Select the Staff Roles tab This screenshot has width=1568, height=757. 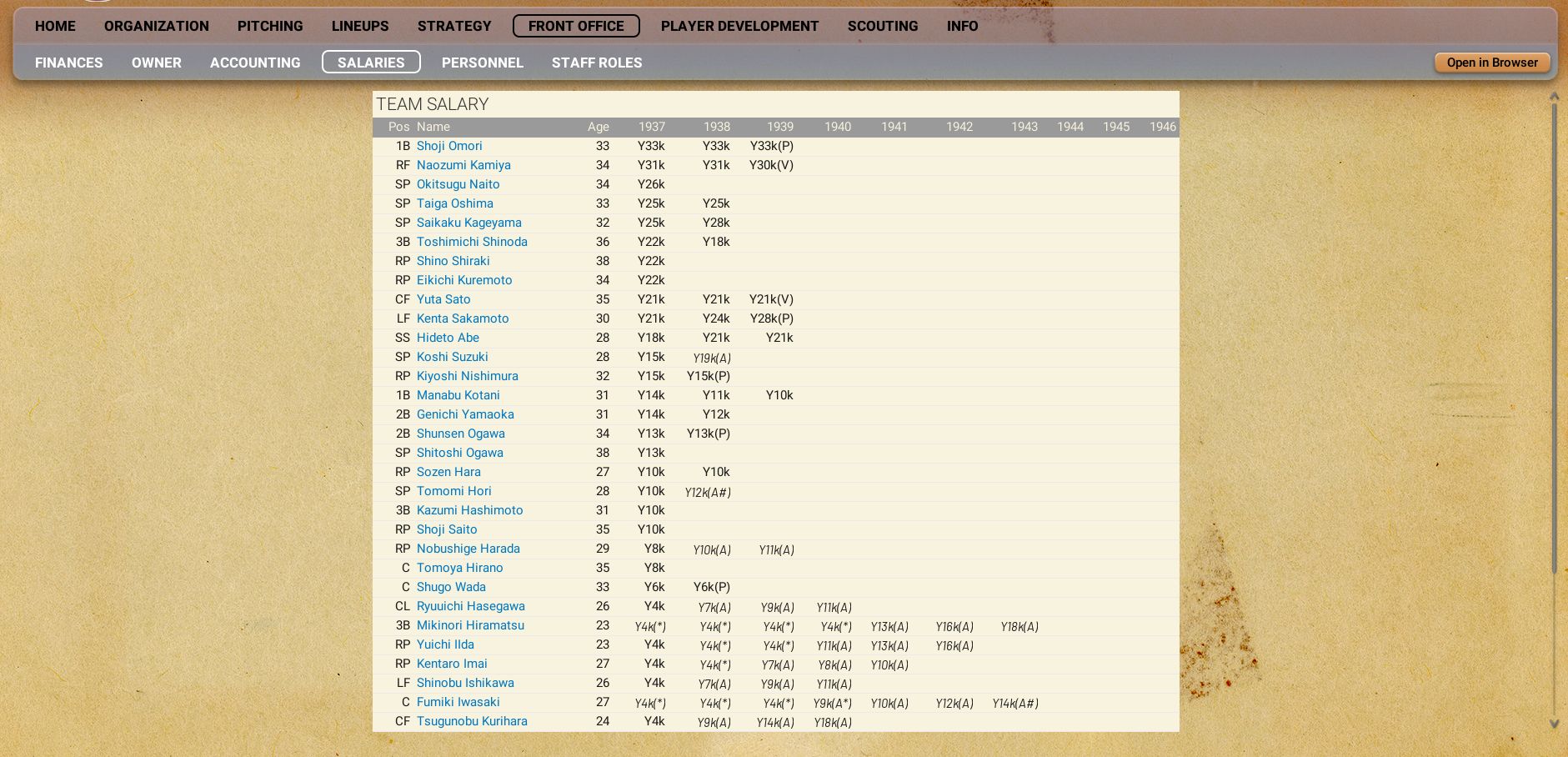(x=596, y=63)
